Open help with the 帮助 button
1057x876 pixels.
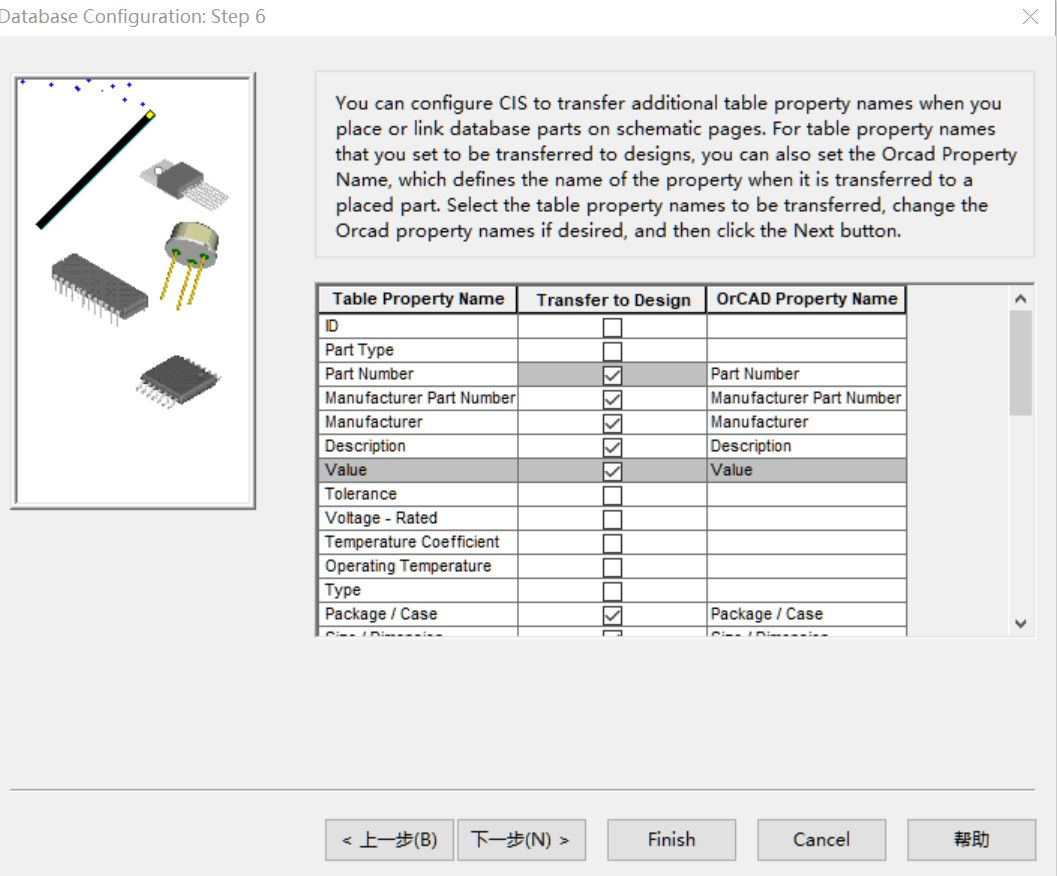(x=971, y=839)
